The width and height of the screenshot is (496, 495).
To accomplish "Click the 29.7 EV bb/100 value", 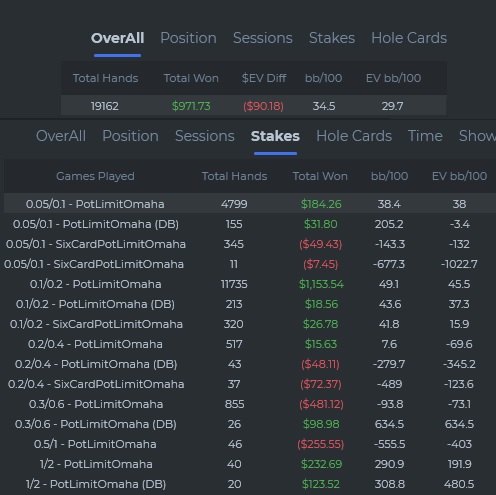I will tap(392, 106).
